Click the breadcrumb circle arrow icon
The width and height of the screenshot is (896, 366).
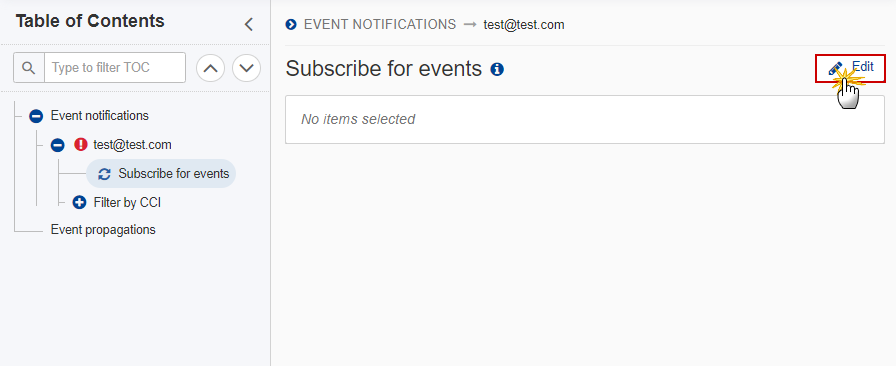coord(291,25)
